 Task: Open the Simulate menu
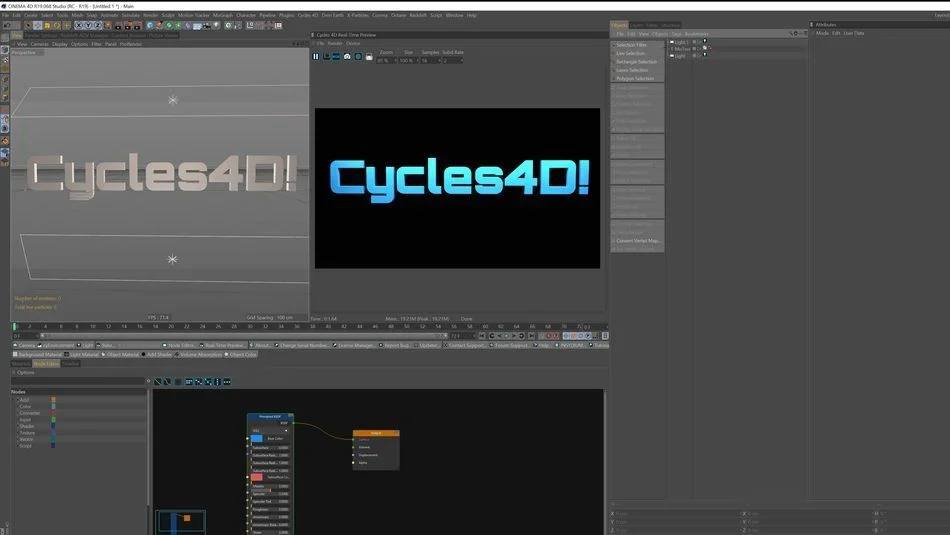point(130,15)
